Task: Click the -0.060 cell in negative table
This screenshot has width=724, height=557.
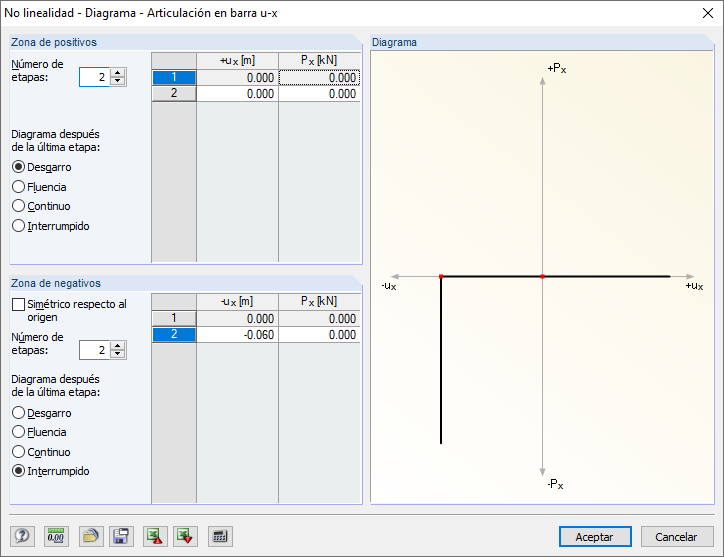Action: 237,335
